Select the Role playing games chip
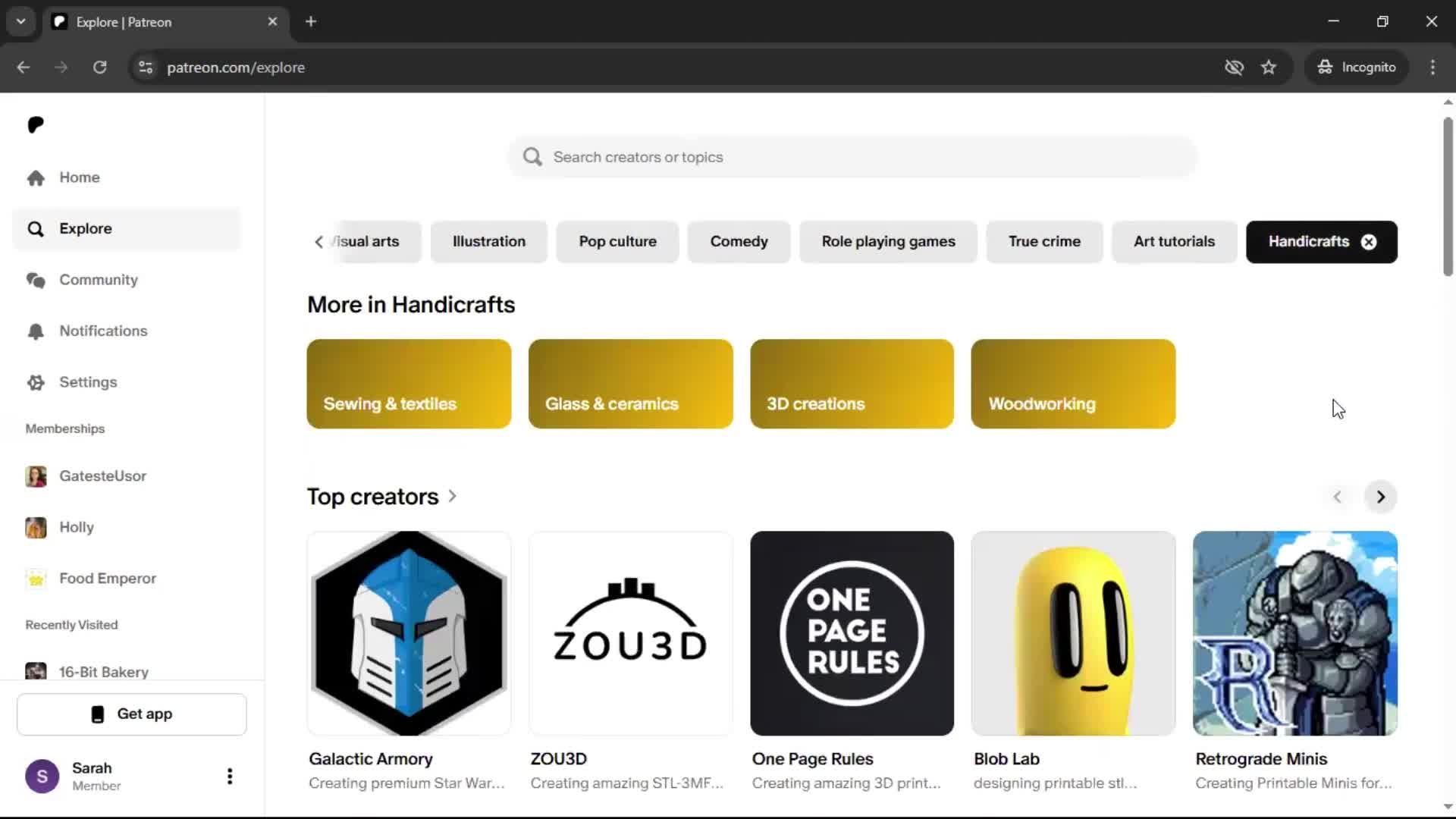 888,242
